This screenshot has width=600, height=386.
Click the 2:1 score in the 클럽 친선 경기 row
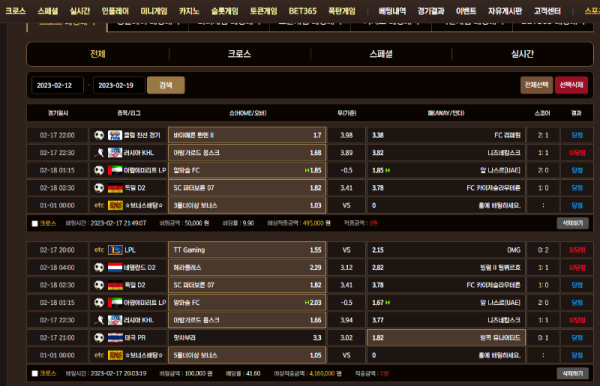(x=543, y=135)
